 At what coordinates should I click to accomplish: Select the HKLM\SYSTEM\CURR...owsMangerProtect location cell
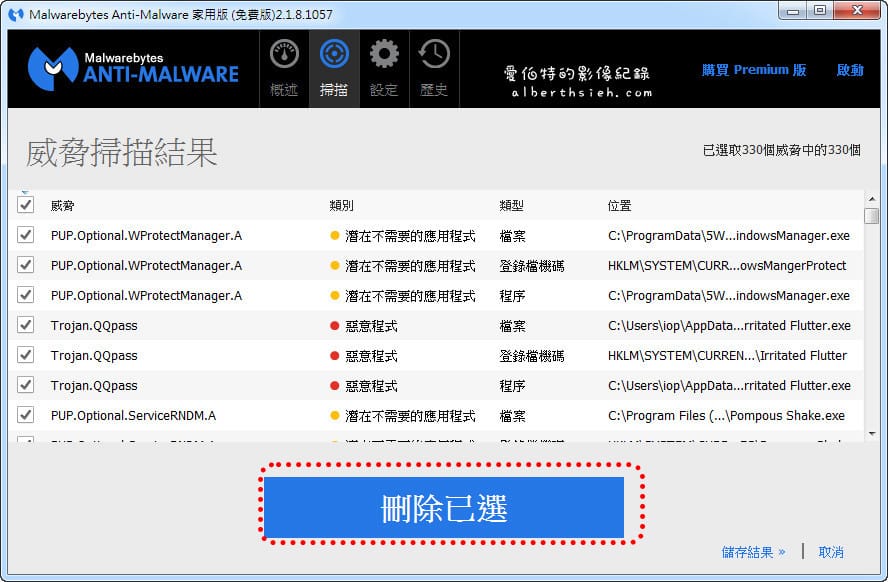tap(727, 266)
